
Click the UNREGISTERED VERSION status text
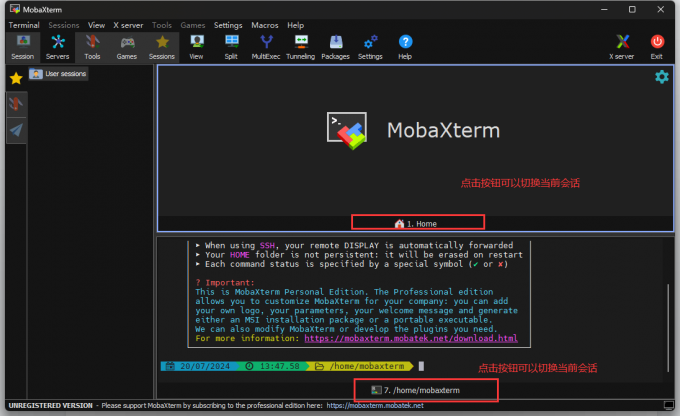coord(50,406)
